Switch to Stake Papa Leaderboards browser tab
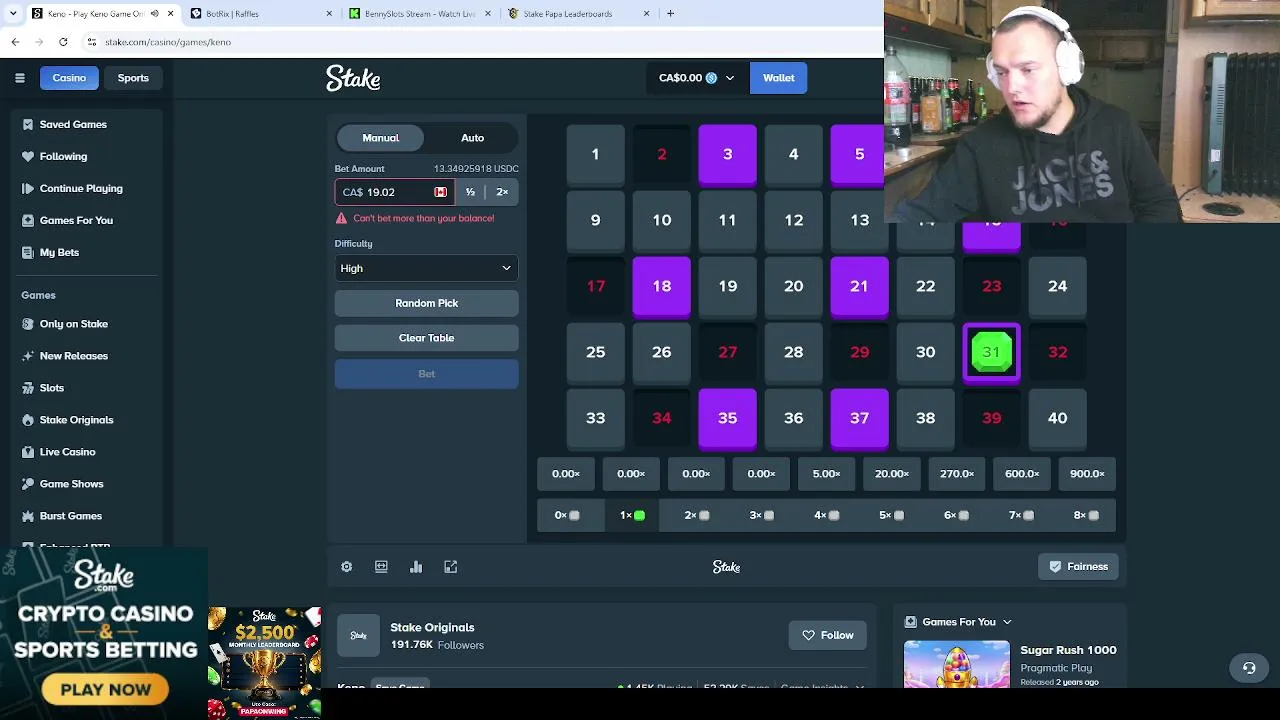The image size is (1280, 720). [578, 14]
